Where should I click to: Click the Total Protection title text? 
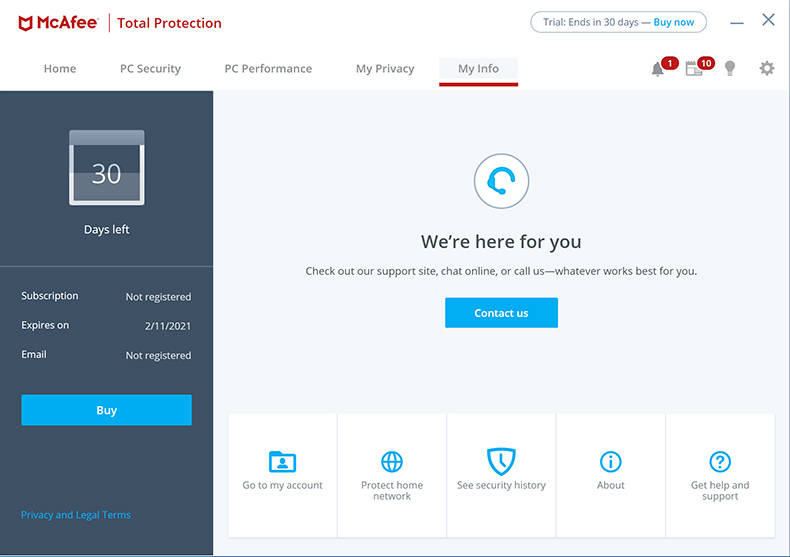coord(169,23)
